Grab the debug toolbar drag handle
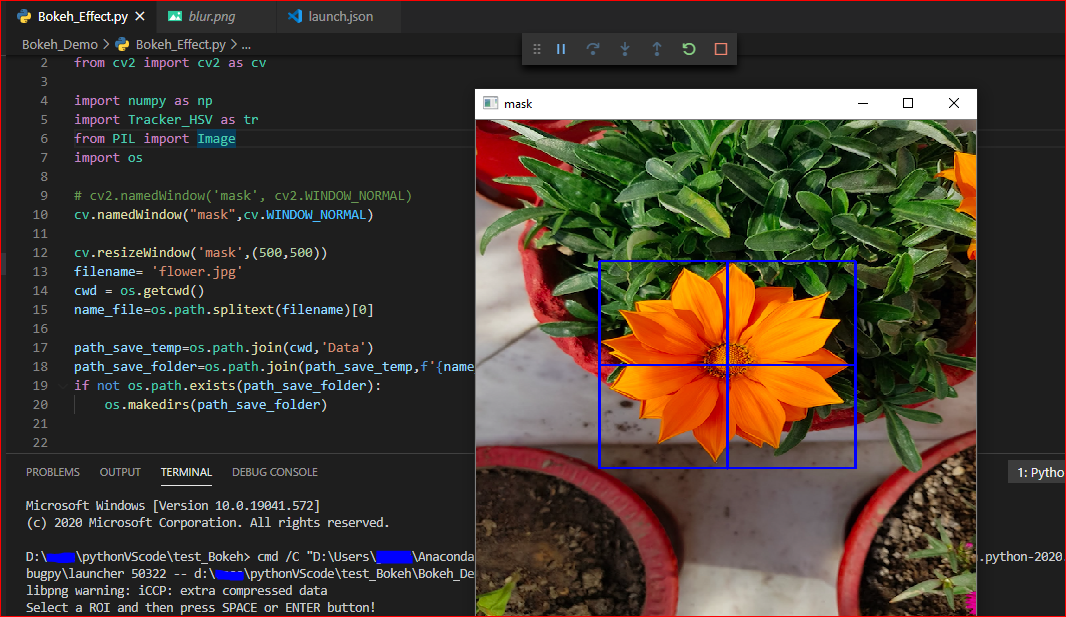 coord(536,49)
